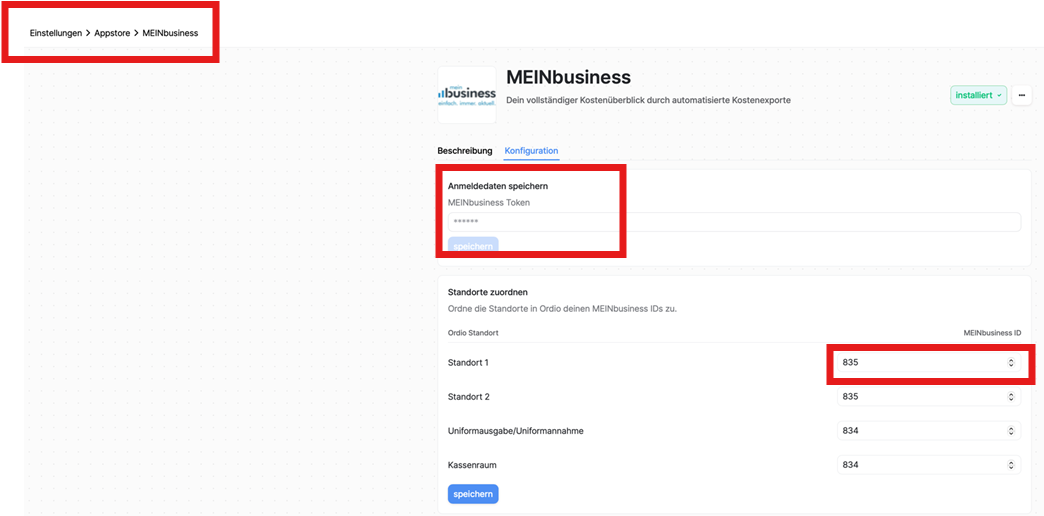Go to Appstore breadcrumb
The image size is (1044, 516).
pos(113,33)
